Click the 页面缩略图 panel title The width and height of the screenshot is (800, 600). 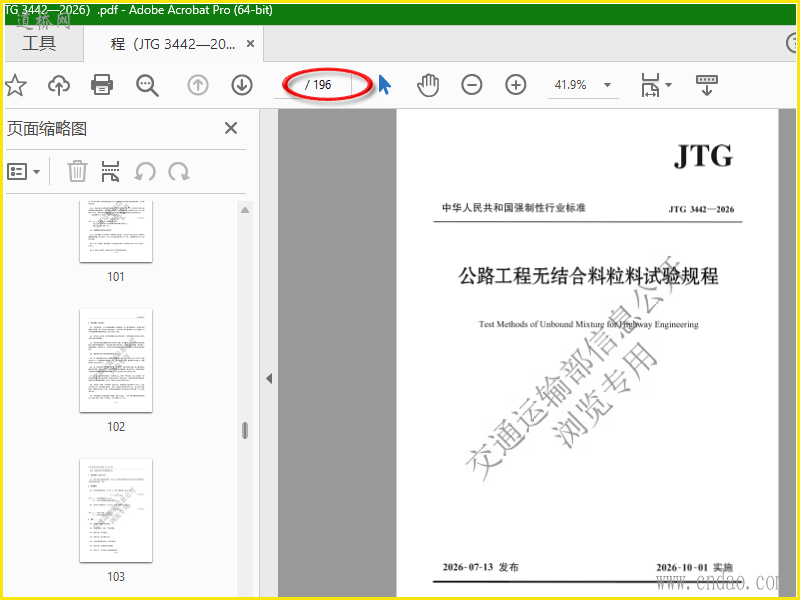[x=47, y=129]
